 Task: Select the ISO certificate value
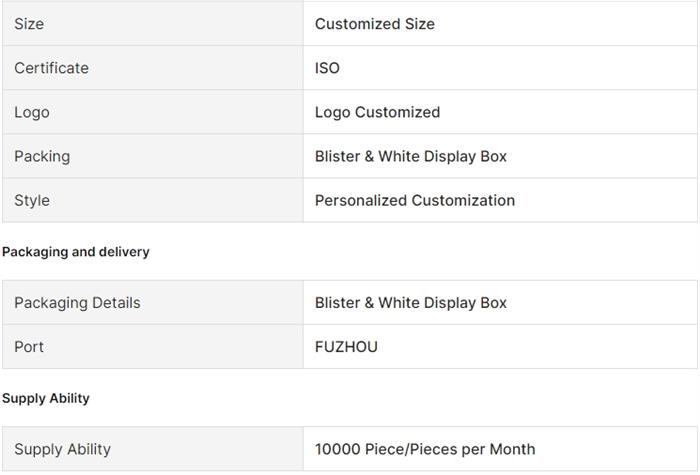pyautogui.click(x=327, y=68)
